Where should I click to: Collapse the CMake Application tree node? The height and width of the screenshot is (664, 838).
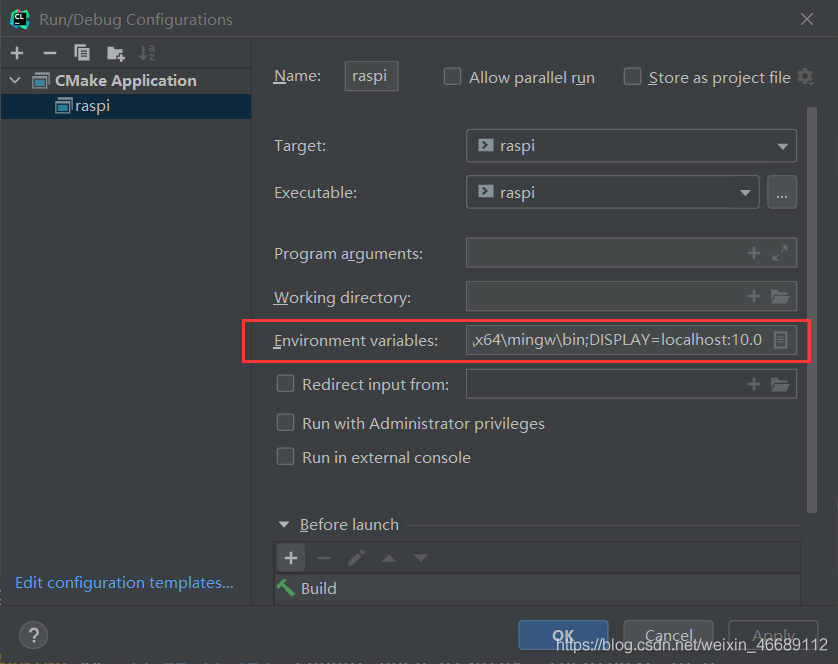(15, 81)
